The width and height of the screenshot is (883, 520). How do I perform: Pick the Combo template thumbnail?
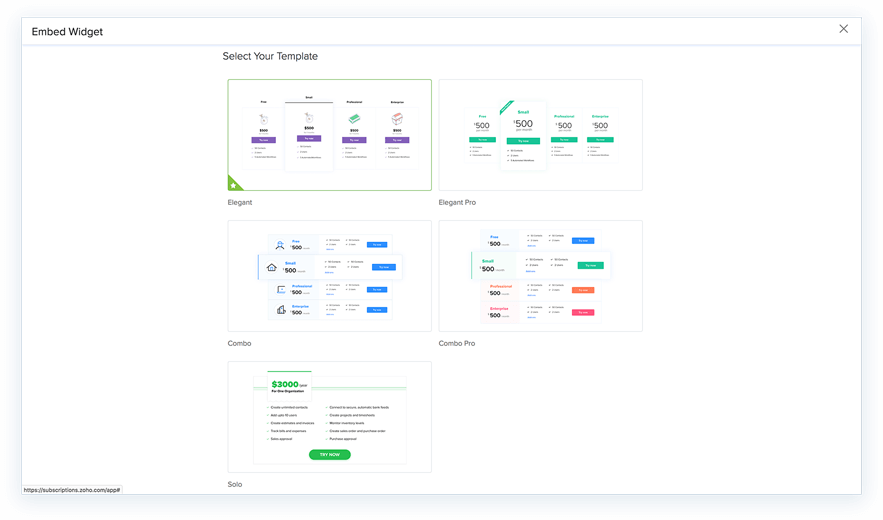[x=329, y=276]
